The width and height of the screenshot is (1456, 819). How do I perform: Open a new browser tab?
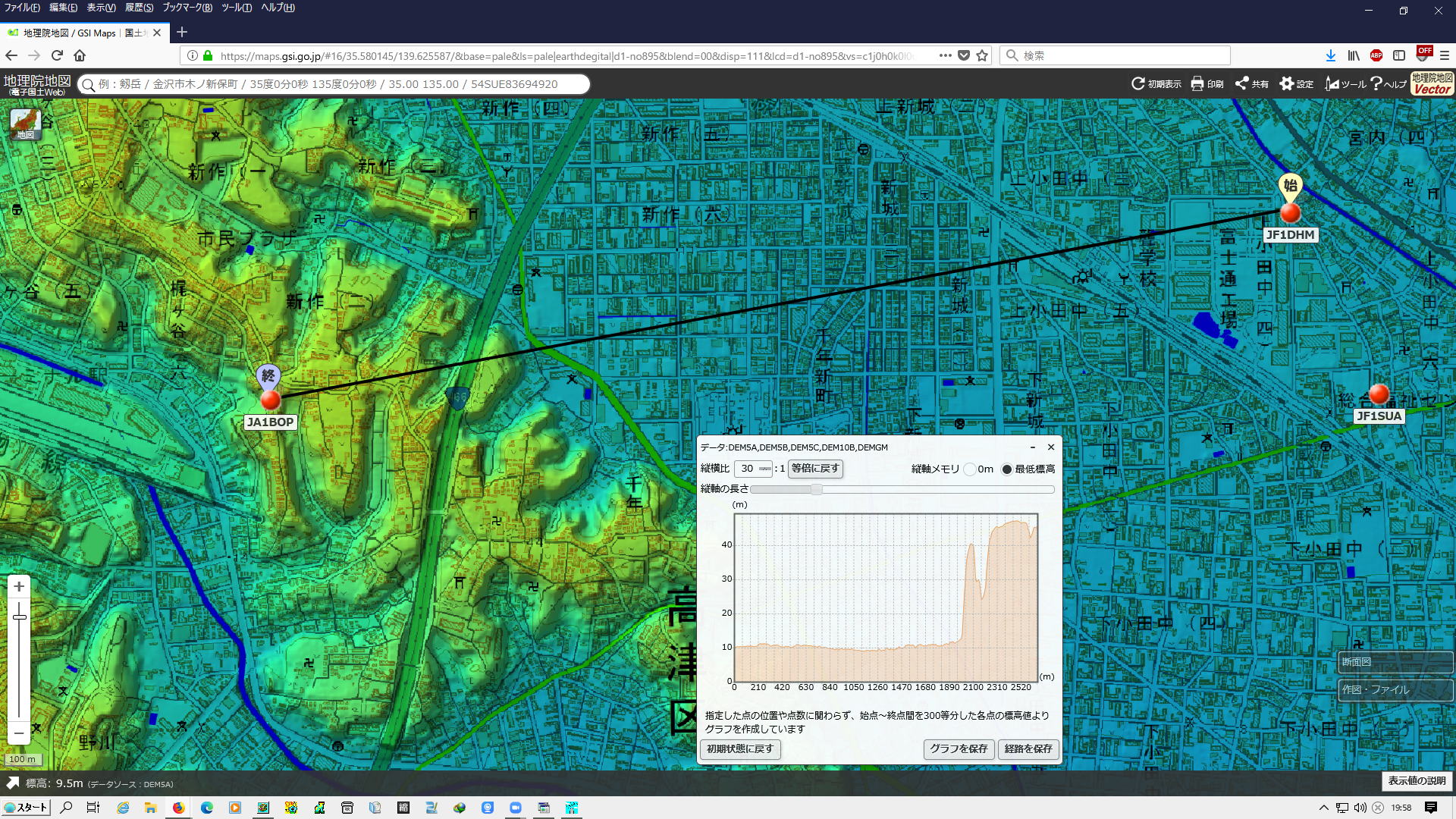(x=182, y=32)
